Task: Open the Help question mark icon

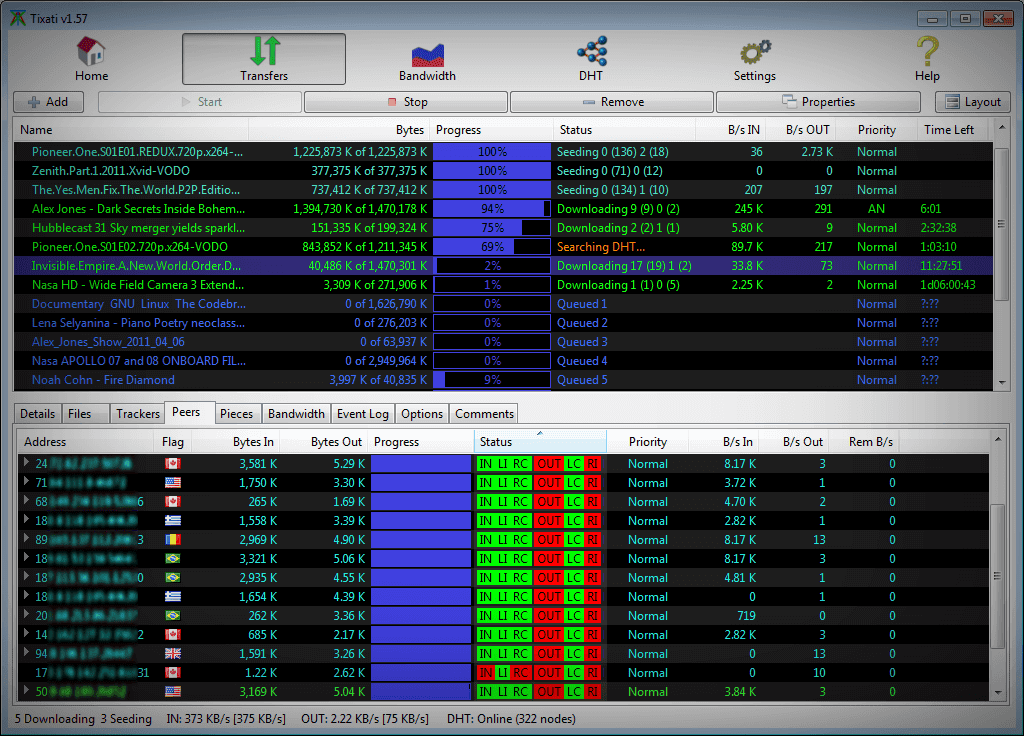Action: click(927, 51)
